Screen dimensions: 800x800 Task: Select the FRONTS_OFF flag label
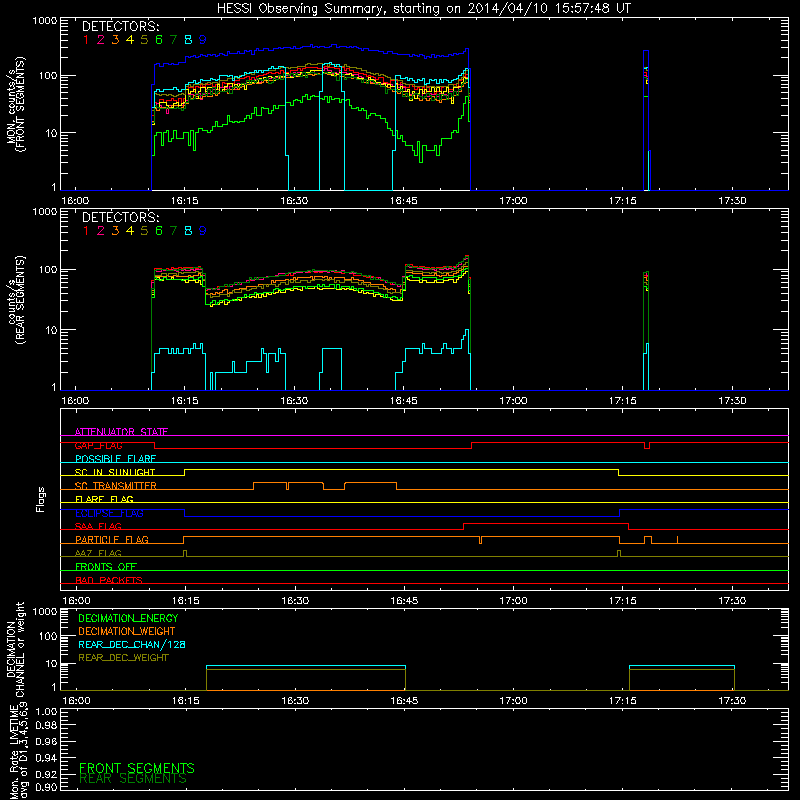(x=106, y=566)
